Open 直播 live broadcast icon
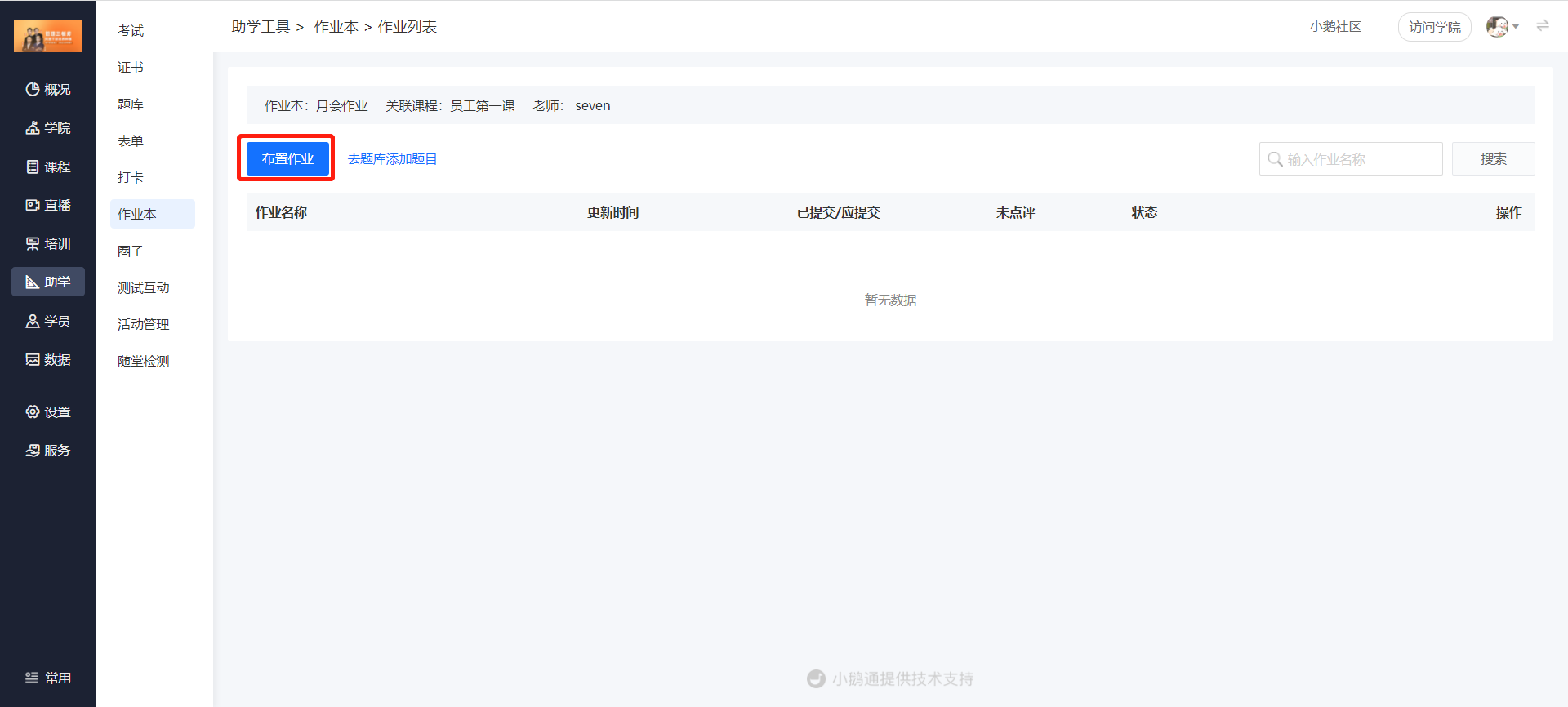Screen dimensions: 1568x707 click(x=32, y=205)
